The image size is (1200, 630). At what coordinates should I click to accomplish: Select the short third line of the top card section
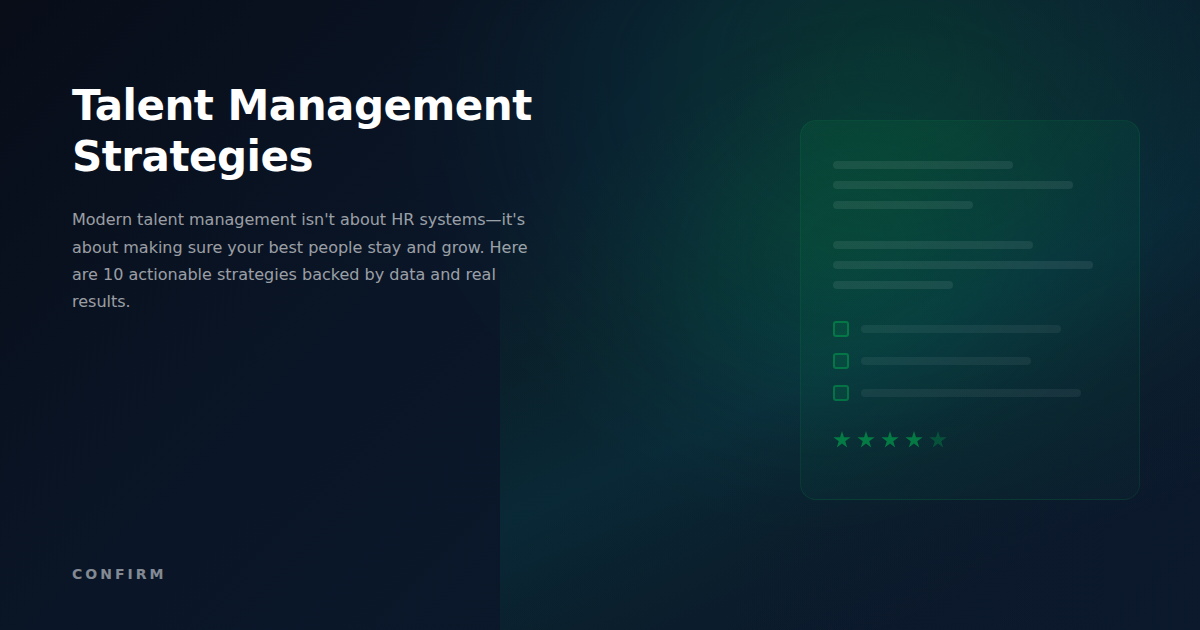tap(901, 204)
